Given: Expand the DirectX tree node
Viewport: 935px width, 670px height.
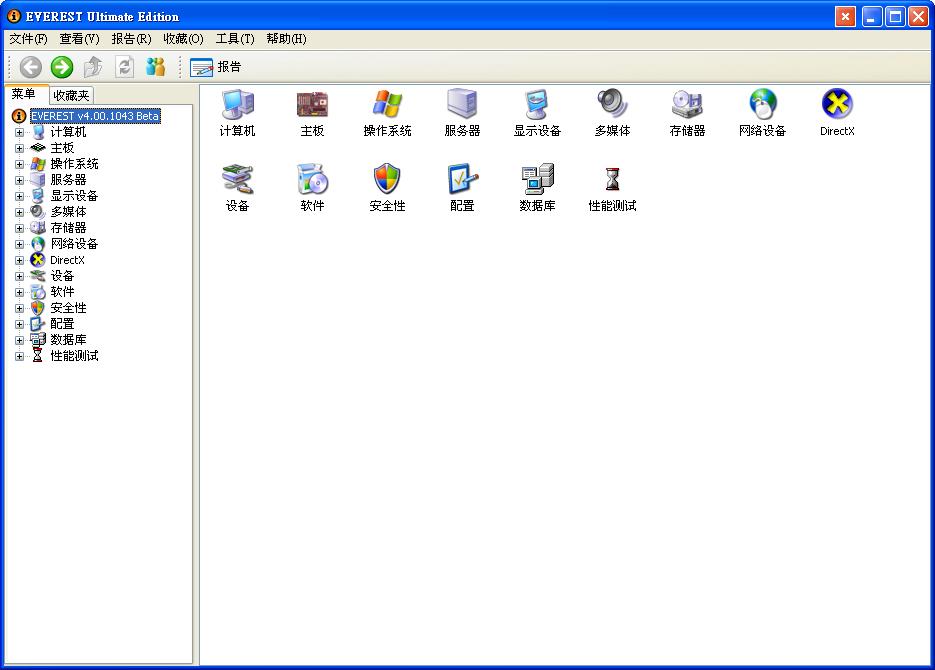Looking at the screenshot, I should point(19,260).
